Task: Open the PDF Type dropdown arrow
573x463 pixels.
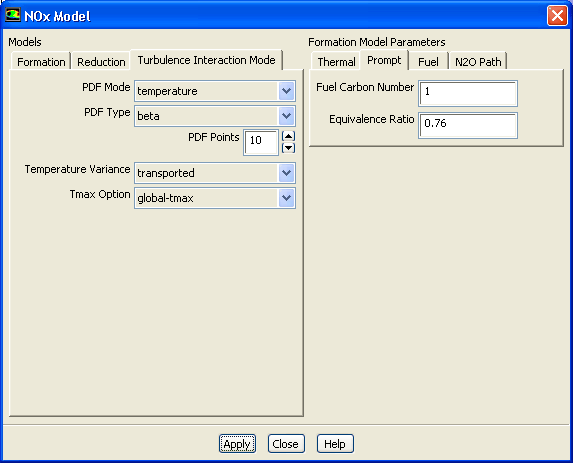Action: 286,116
